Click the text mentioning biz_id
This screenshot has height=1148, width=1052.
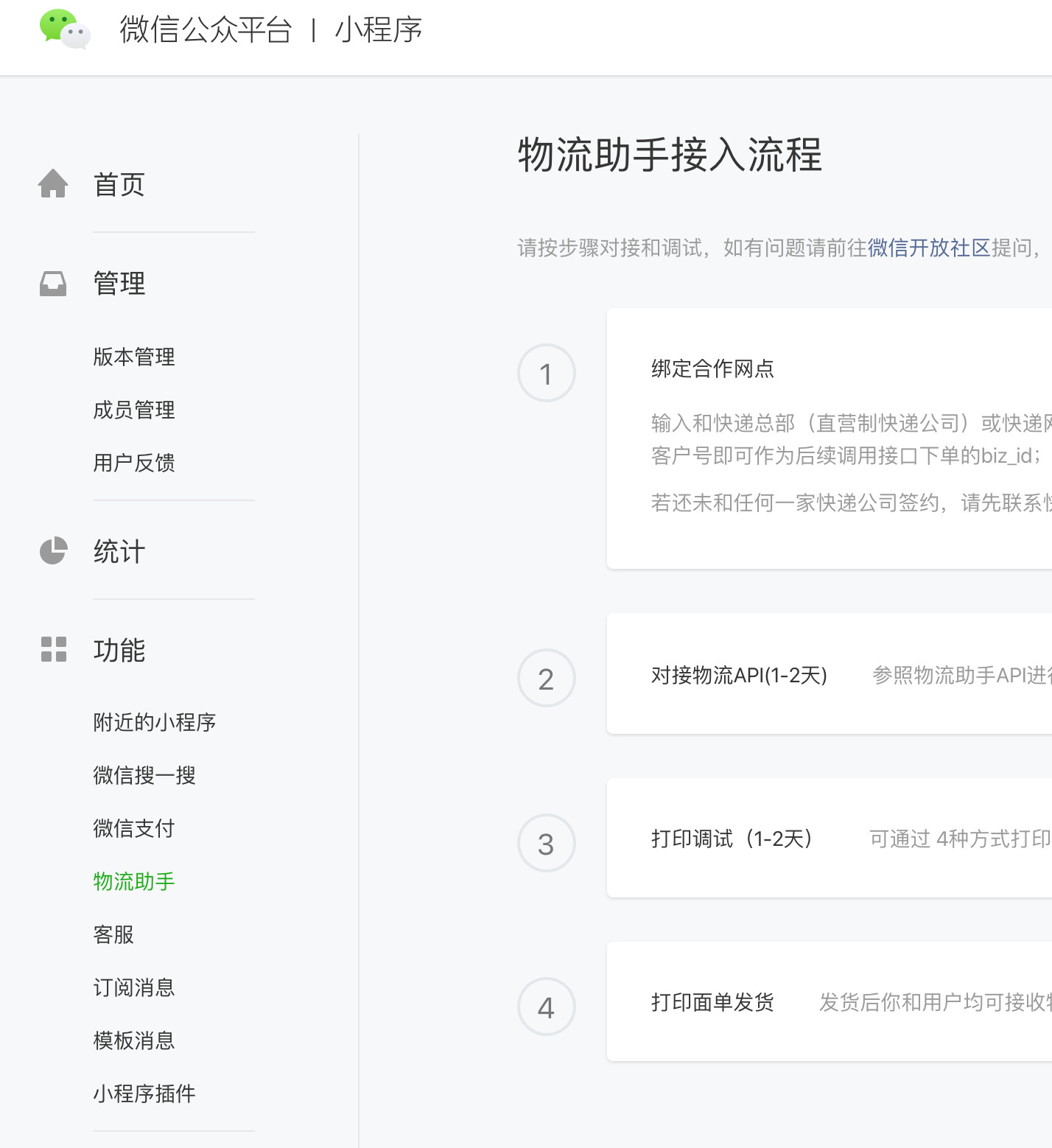click(847, 455)
